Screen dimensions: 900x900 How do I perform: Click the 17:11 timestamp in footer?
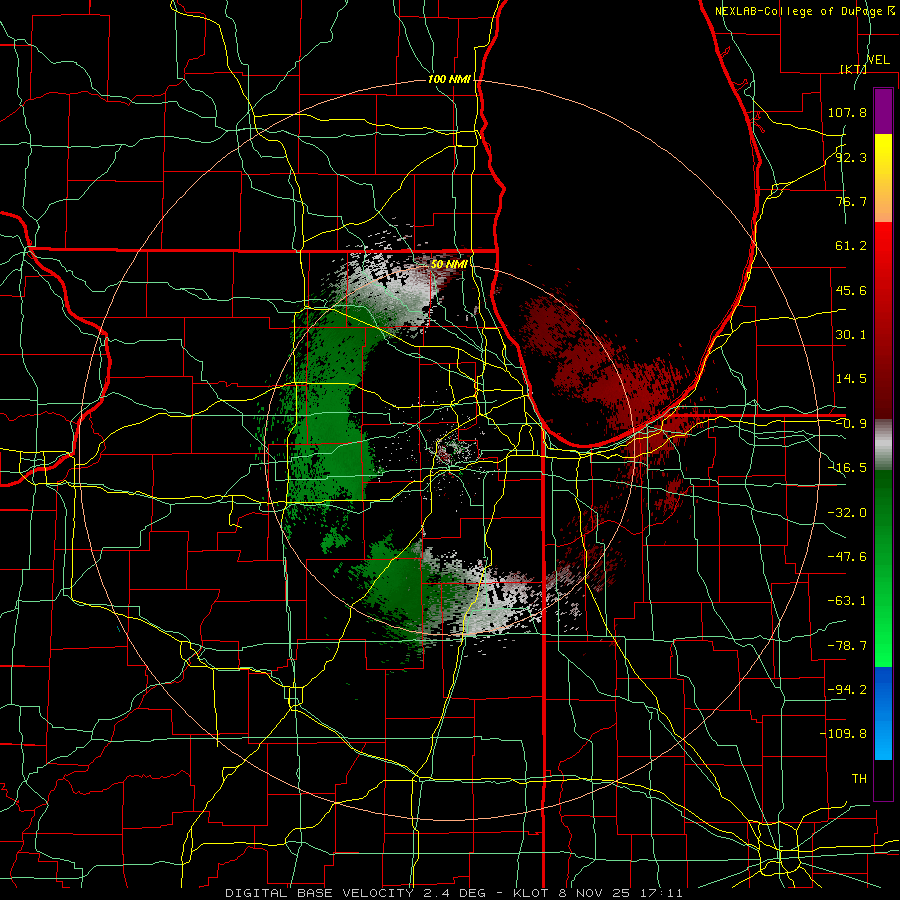point(662,893)
